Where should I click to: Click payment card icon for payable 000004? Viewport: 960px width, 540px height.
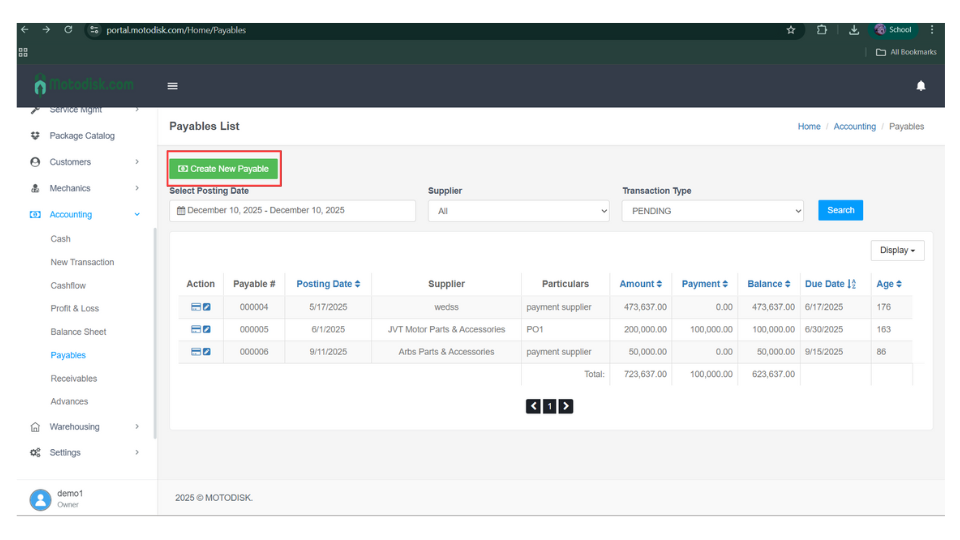click(x=196, y=307)
